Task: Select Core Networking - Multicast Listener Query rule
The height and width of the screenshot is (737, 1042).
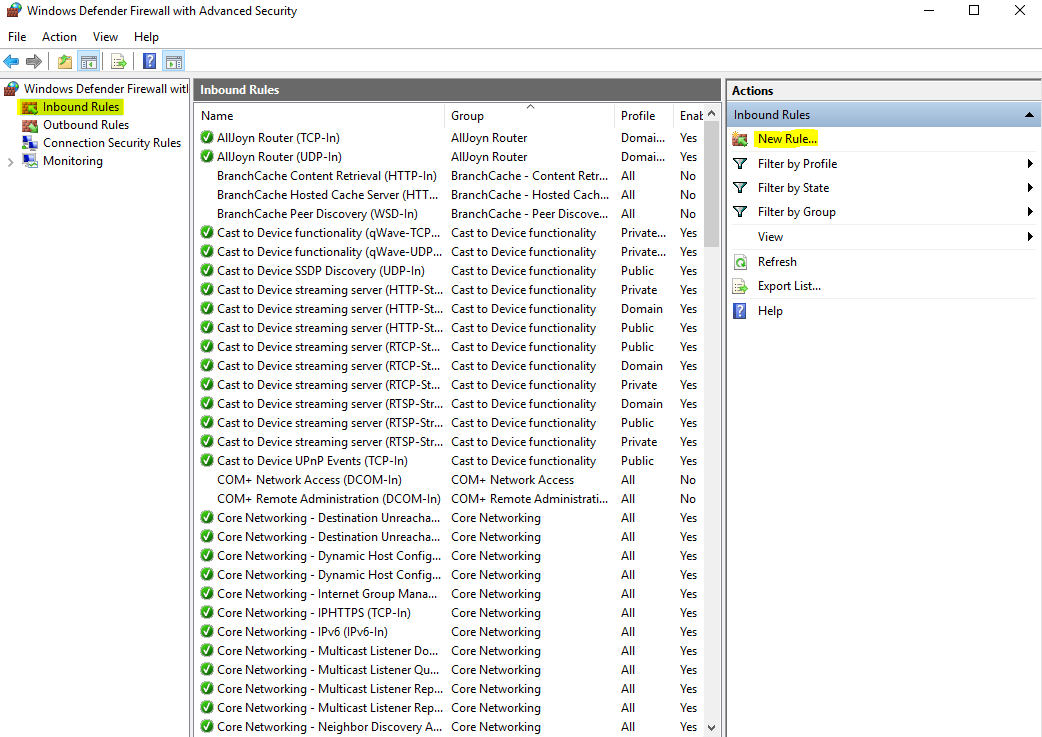Action: (x=449, y=670)
